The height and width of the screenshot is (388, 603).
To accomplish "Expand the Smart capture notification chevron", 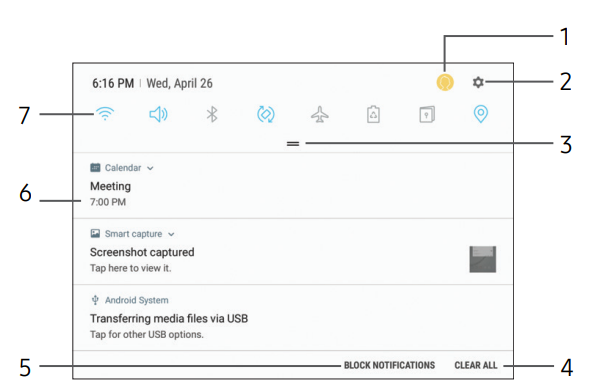I will [x=171, y=234].
